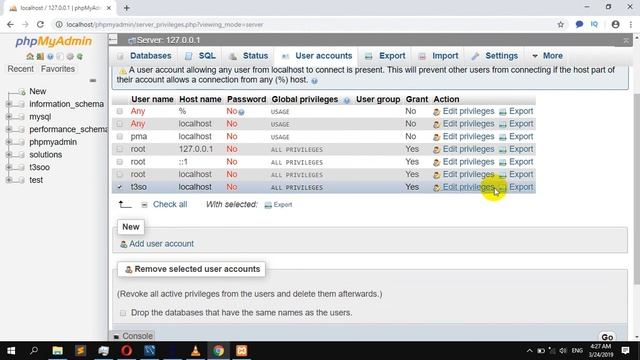Open Windows Start menu
Viewport: 640px width, 360px height.
[x=11, y=351]
